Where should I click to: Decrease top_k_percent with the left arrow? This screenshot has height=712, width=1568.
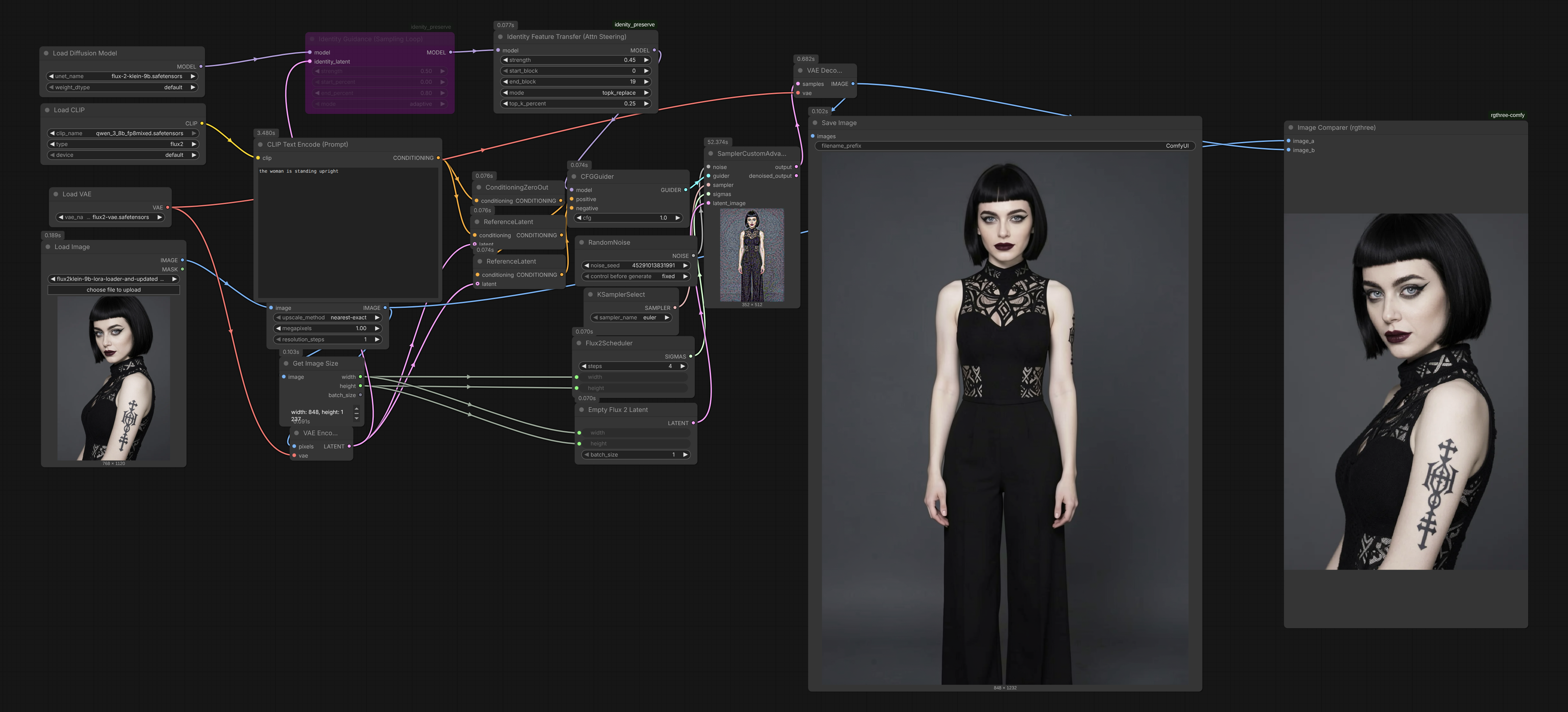505,104
